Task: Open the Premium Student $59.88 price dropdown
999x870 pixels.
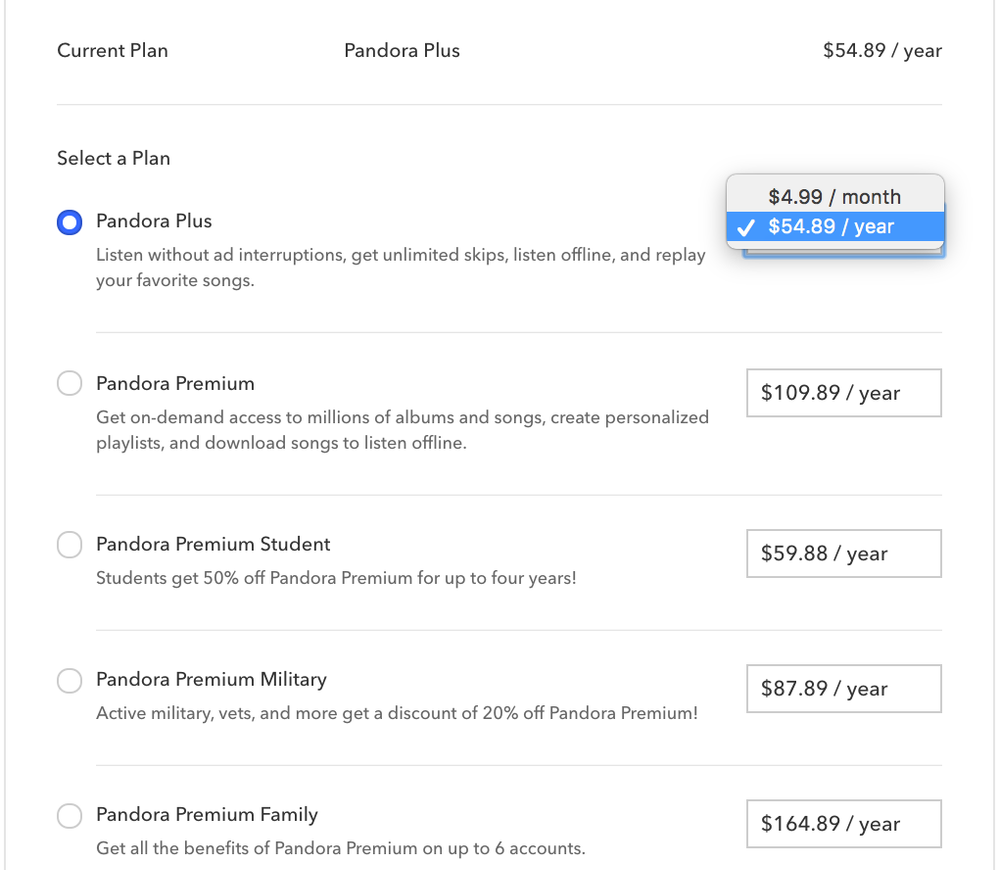Action: pyautogui.click(x=843, y=553)
